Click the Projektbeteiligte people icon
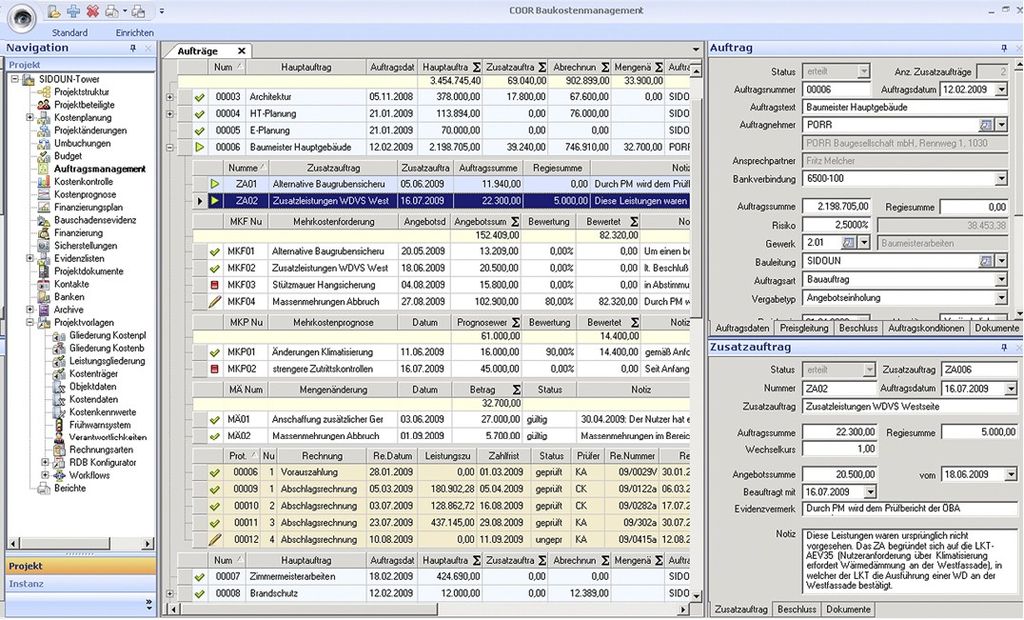Screen dimensions: 1024x620 (x=44, y=105)
